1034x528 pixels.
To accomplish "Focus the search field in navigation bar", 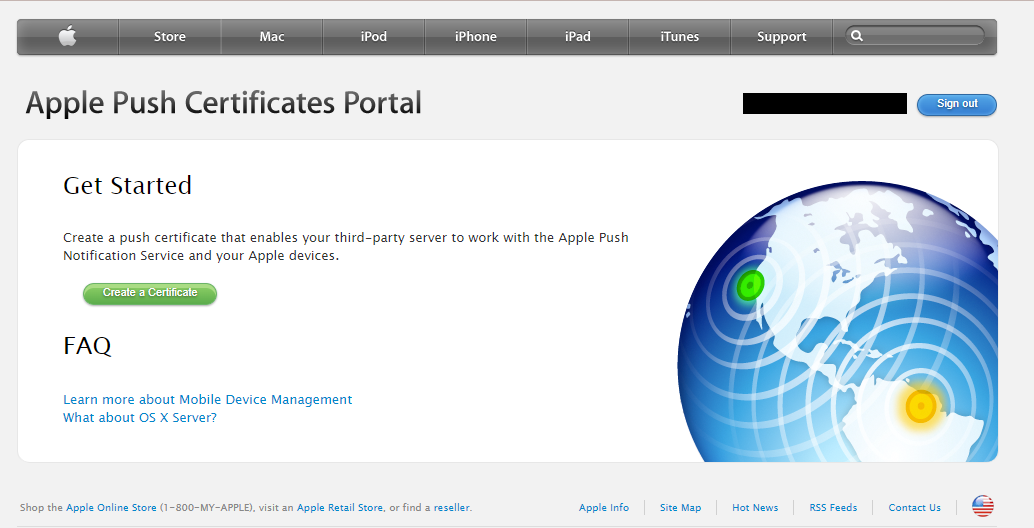I will coord(915,36).
